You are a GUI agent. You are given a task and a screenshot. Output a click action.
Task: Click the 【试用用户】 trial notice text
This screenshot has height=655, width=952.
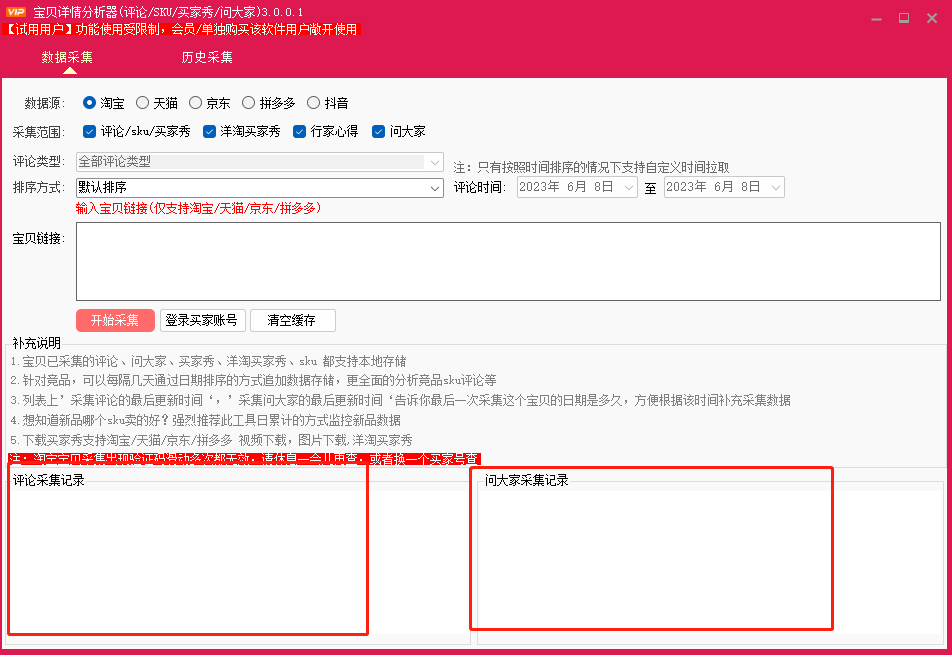pos(182,29)
